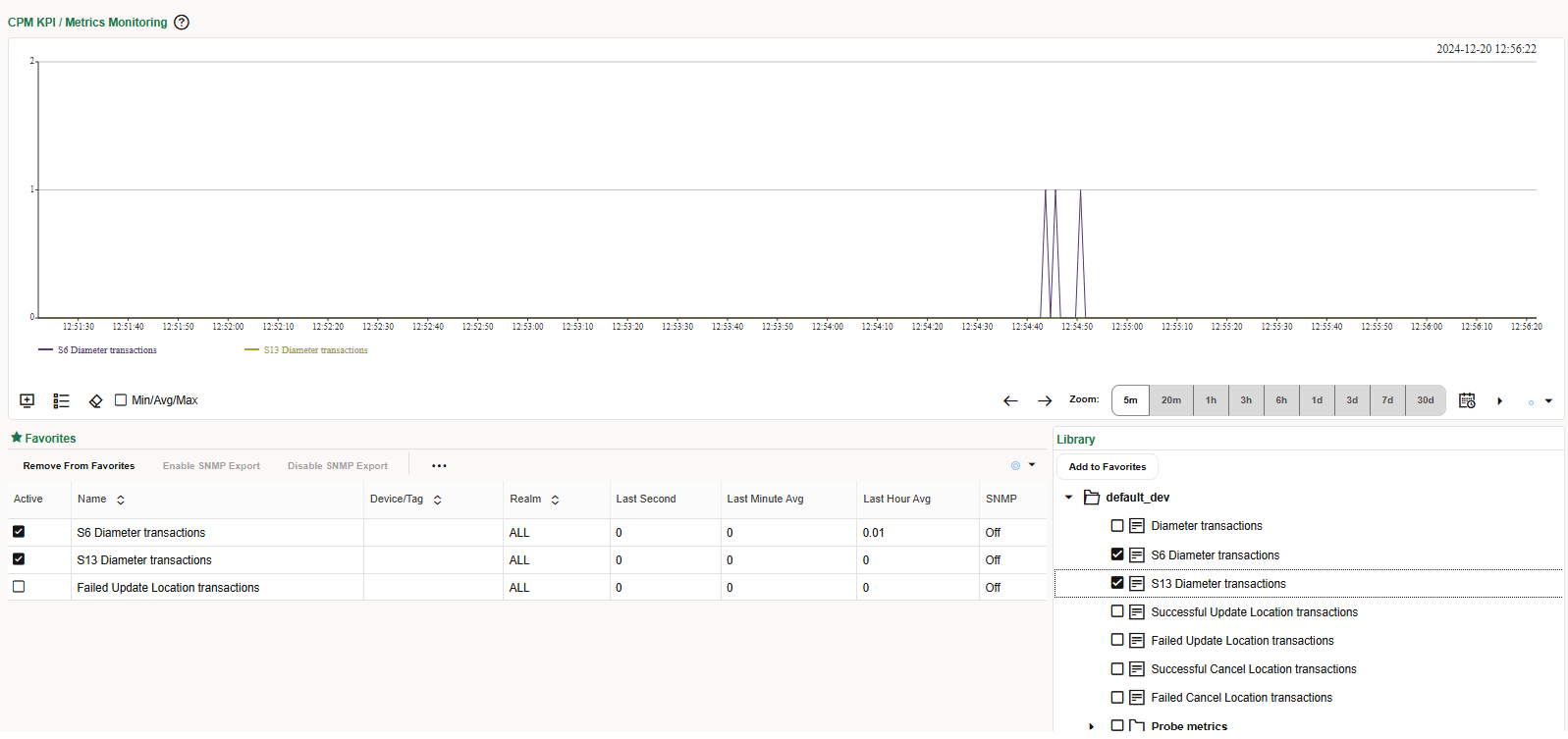Check the Probe metrics folder checkbox
Screen dimensions: 1568x739
point(1117,725)
